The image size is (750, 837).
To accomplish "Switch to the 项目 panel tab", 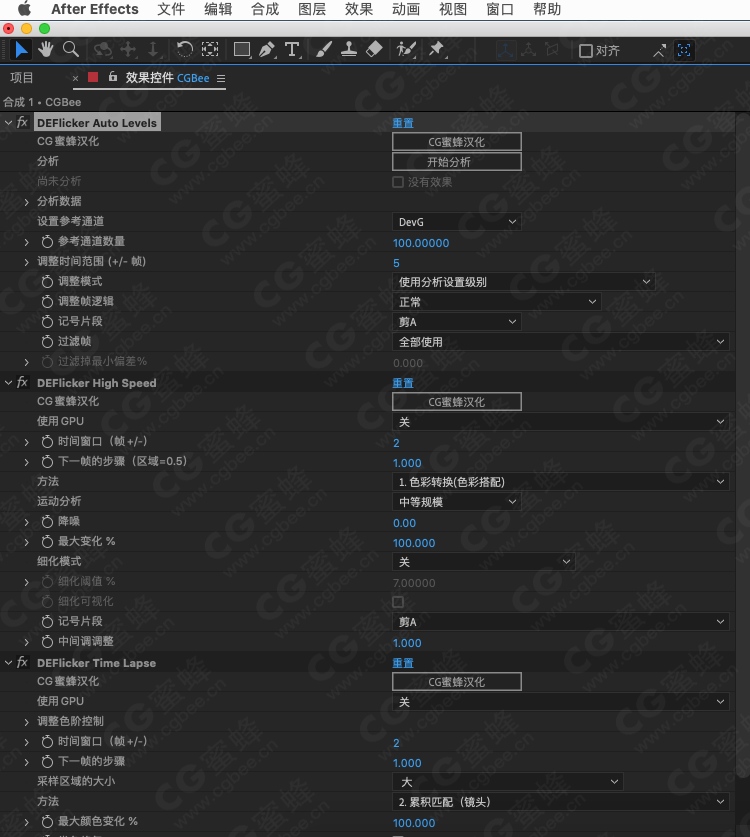I will pos(22,78).
